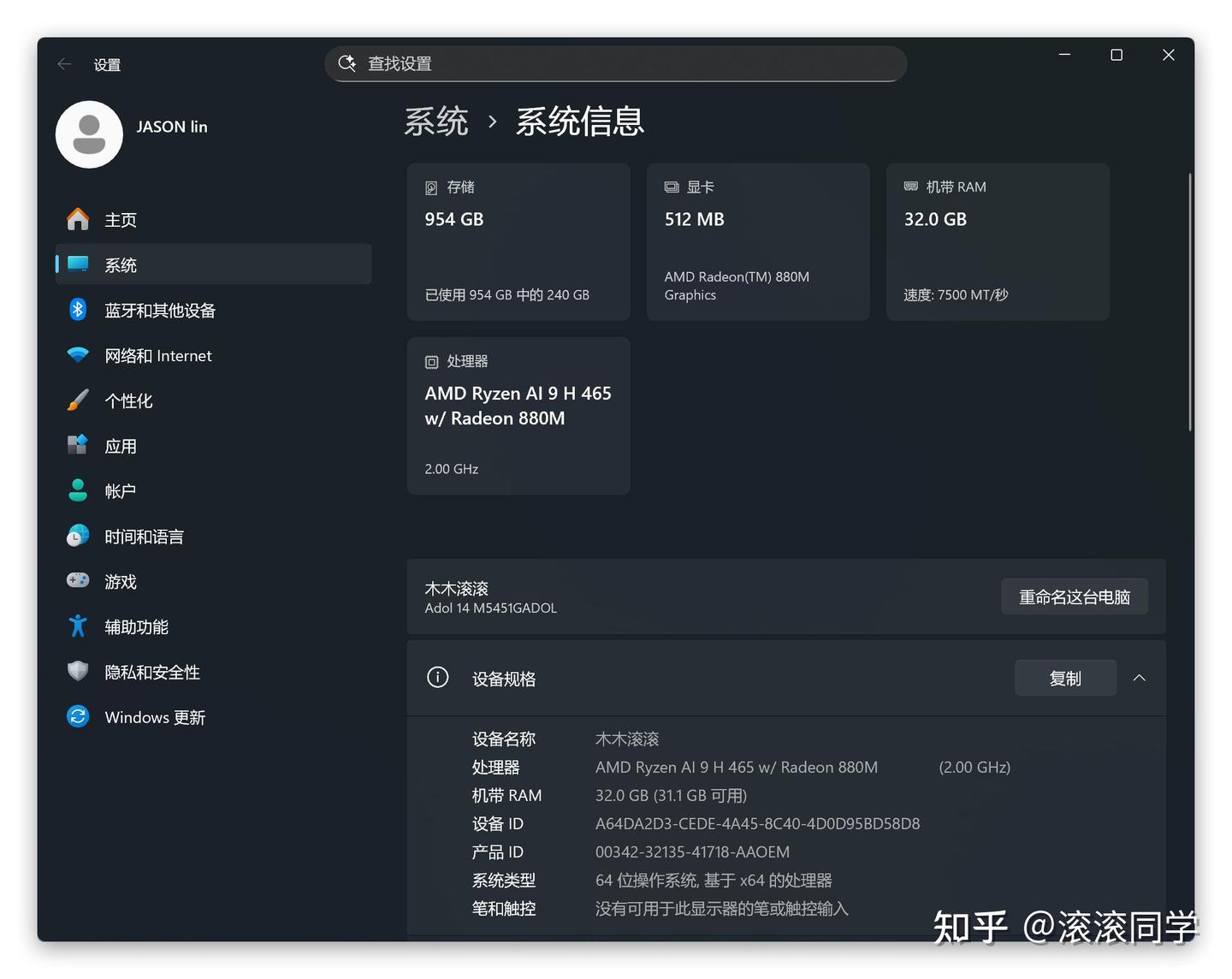Open the JASON lin profile avatar

coord(89,134)
